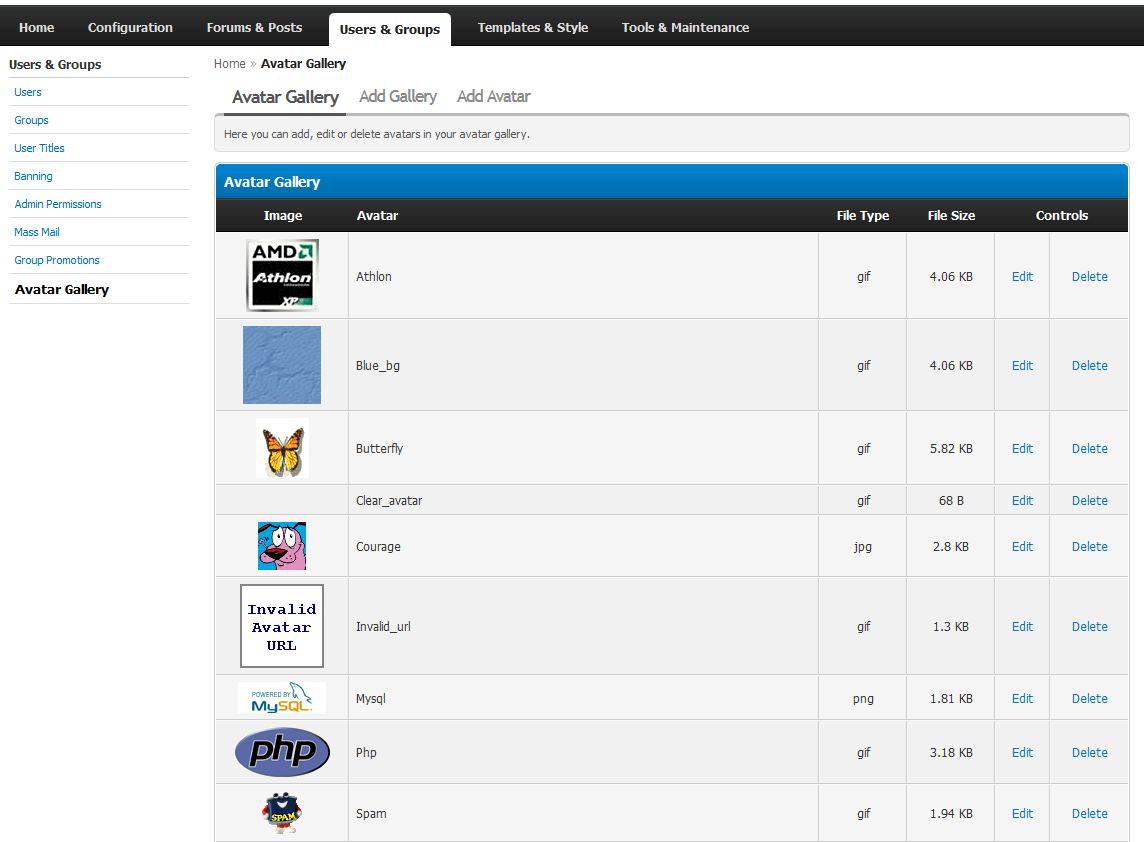Screen dimensions: 1144x842
Task: Click Home in the breadcrumb trail
Action: coord(229,64)
